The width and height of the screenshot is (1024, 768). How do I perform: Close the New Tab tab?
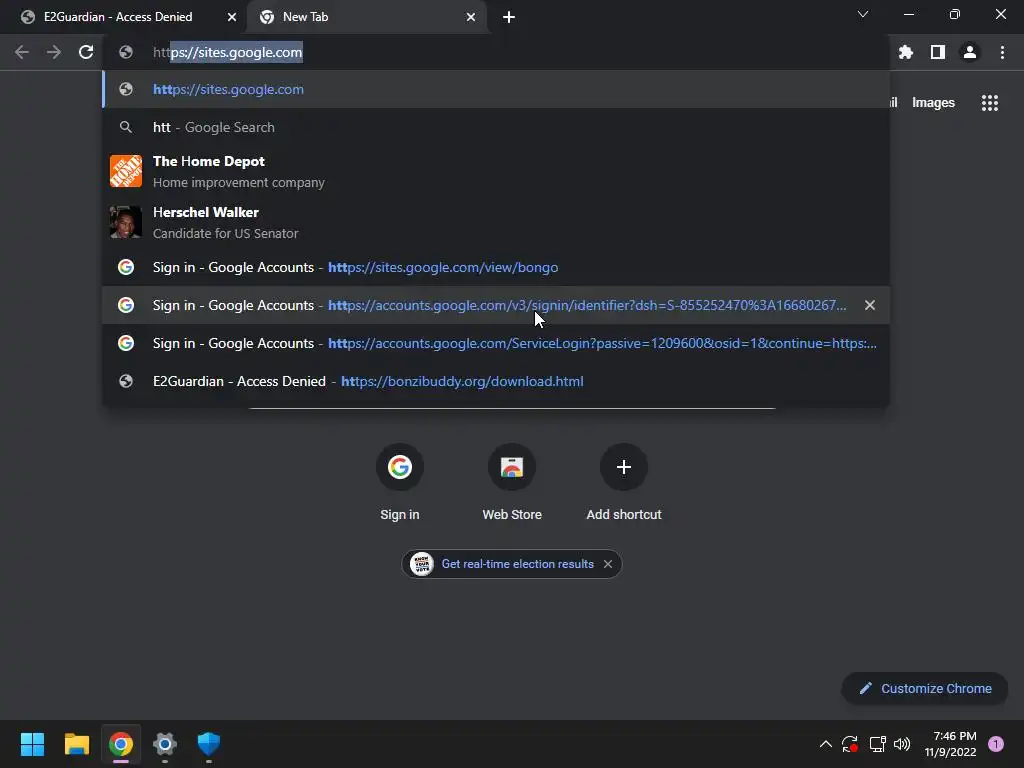[x=471, y=17]
